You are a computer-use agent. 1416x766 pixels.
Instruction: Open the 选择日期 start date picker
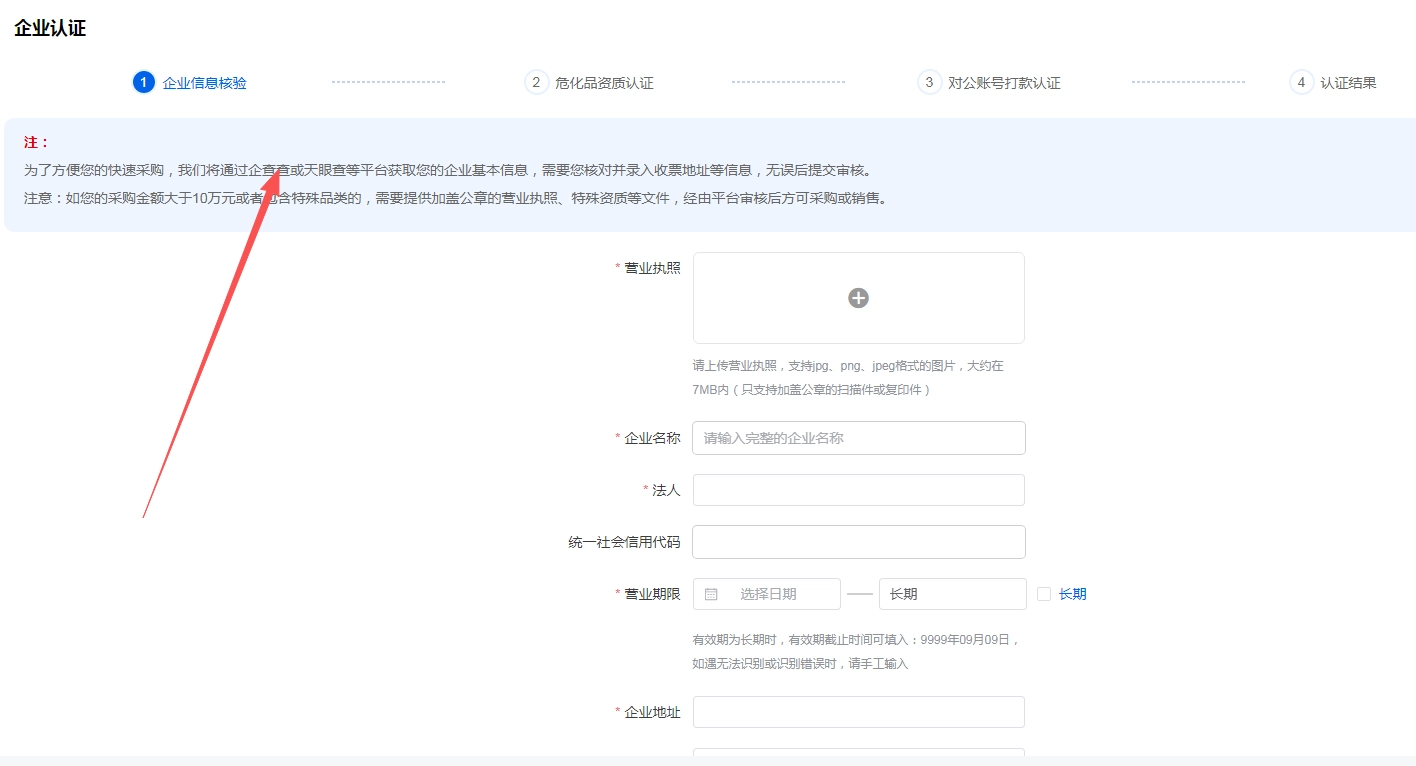coord(768,594)
